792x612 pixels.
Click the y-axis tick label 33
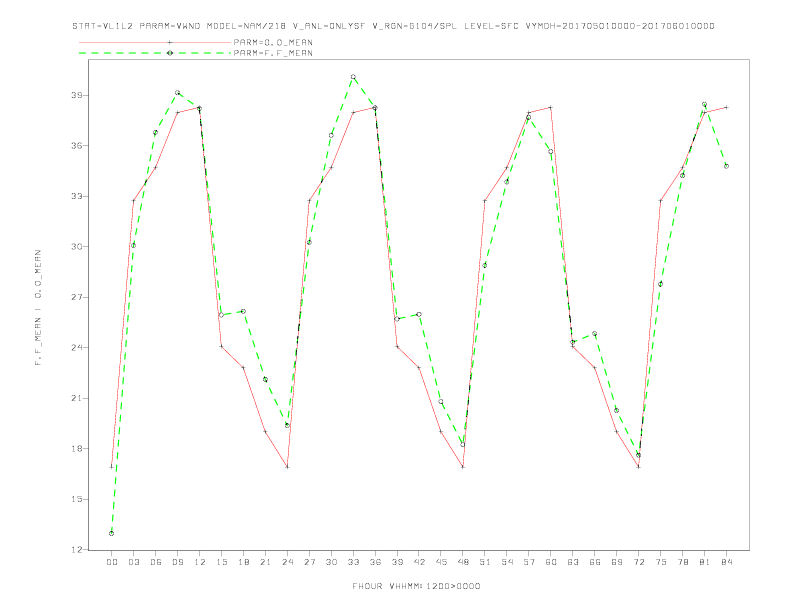[77, 196]
